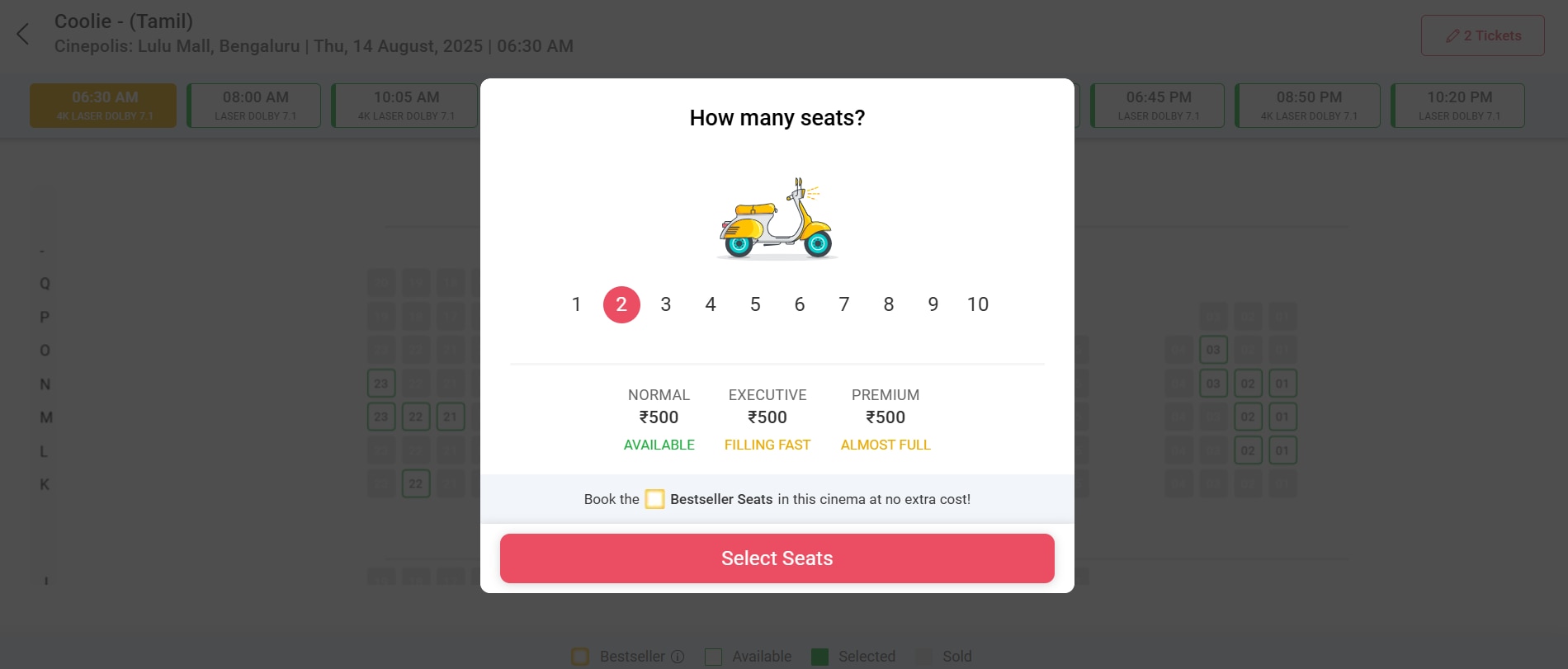Screen dimensions: 1568x669
Task: Pick seat 23 in row M
Action: coord(381,417)
